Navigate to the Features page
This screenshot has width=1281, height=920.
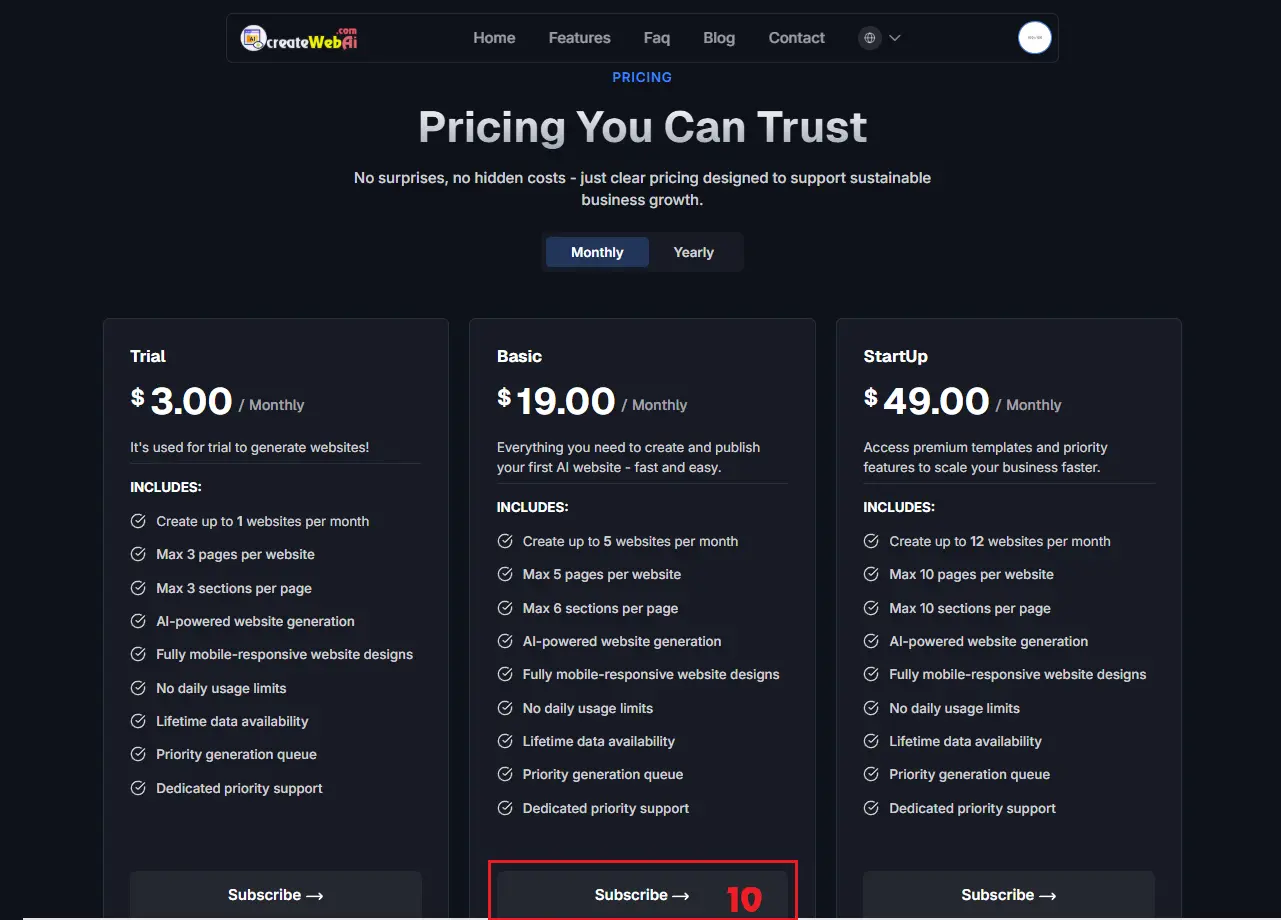tap(579, 38)
